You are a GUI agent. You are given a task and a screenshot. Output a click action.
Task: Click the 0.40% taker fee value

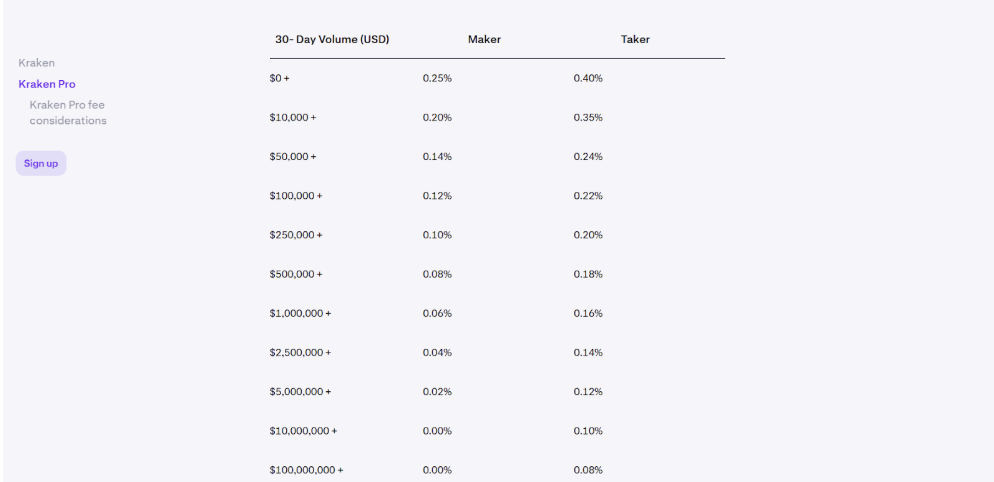(x=588, y=78)
